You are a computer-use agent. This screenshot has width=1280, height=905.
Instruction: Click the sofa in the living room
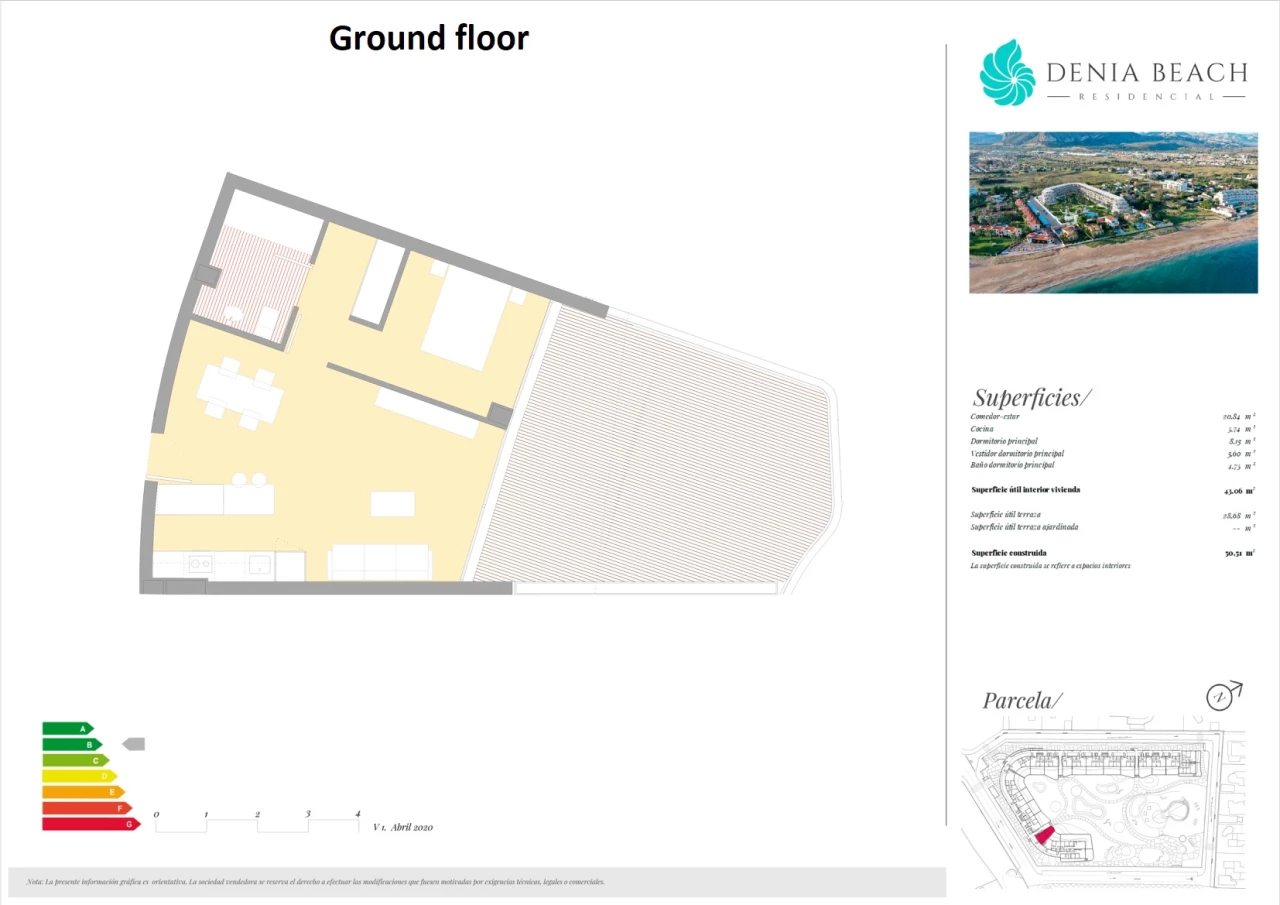point(380,561)
